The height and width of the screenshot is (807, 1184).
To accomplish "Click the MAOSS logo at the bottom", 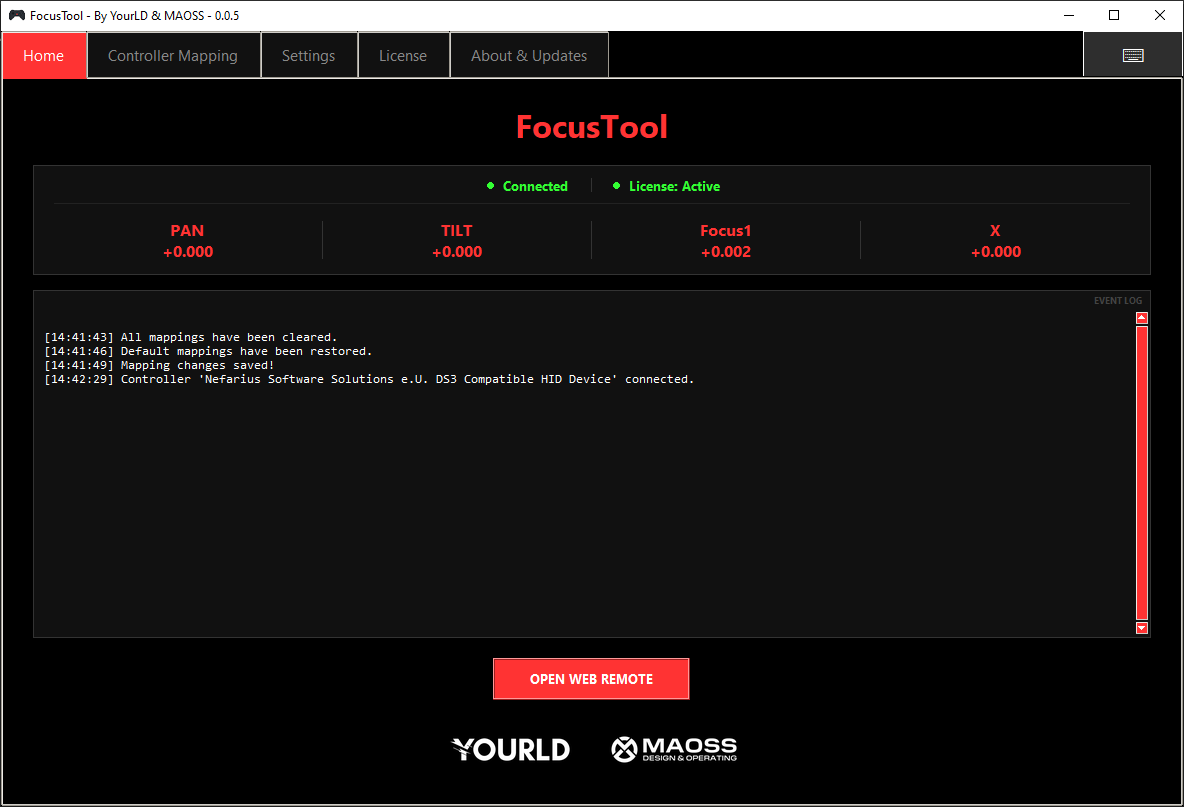I will click(674, 749).
